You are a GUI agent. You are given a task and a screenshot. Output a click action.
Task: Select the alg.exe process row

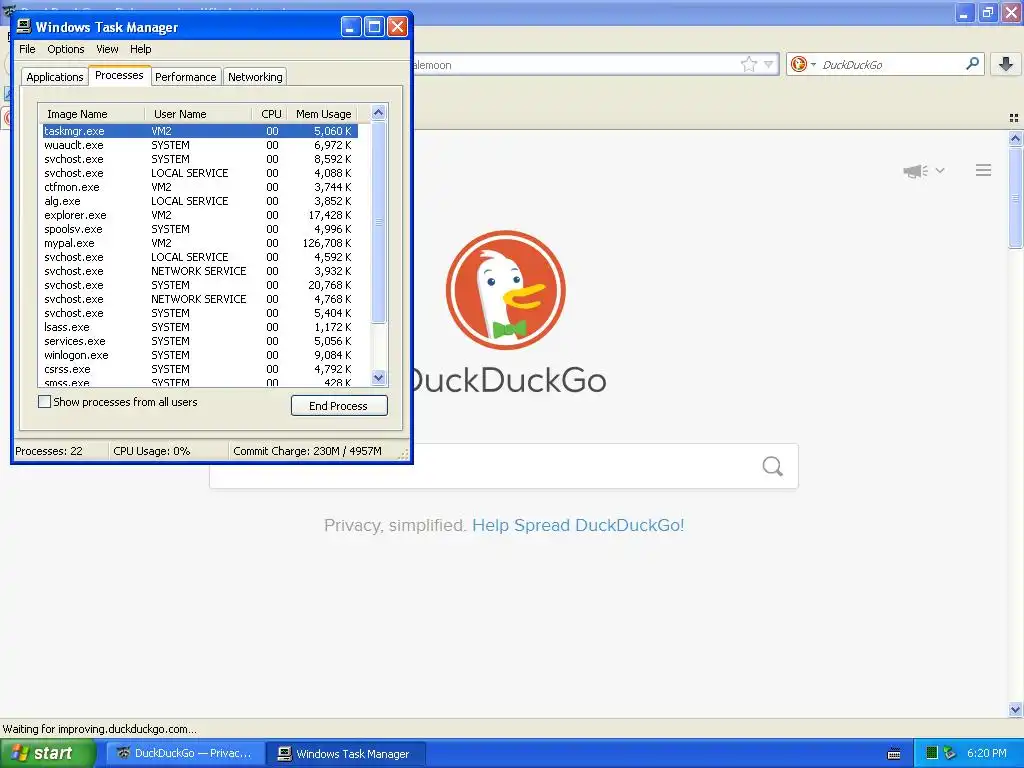[200, 201]
